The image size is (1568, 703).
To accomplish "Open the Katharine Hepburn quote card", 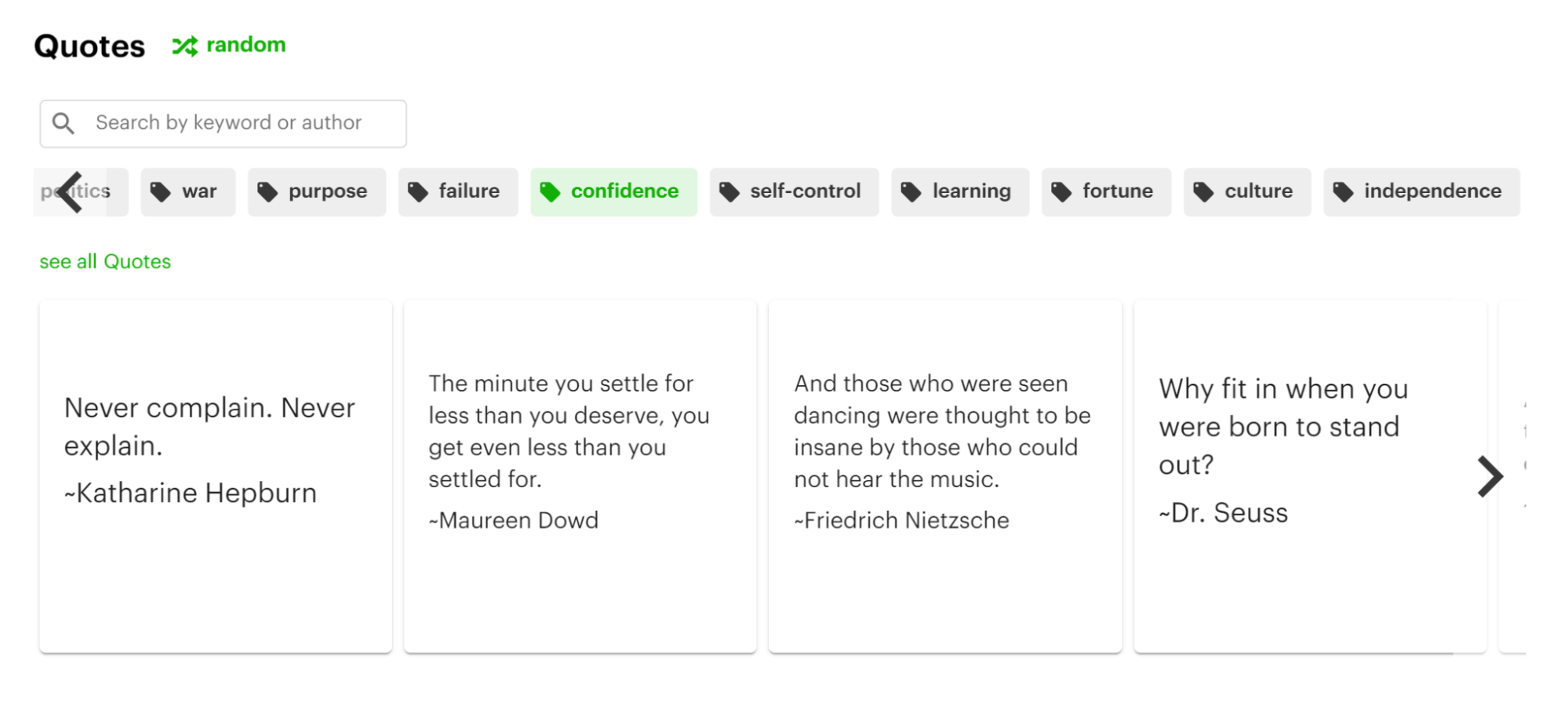I will coord(216,476).
